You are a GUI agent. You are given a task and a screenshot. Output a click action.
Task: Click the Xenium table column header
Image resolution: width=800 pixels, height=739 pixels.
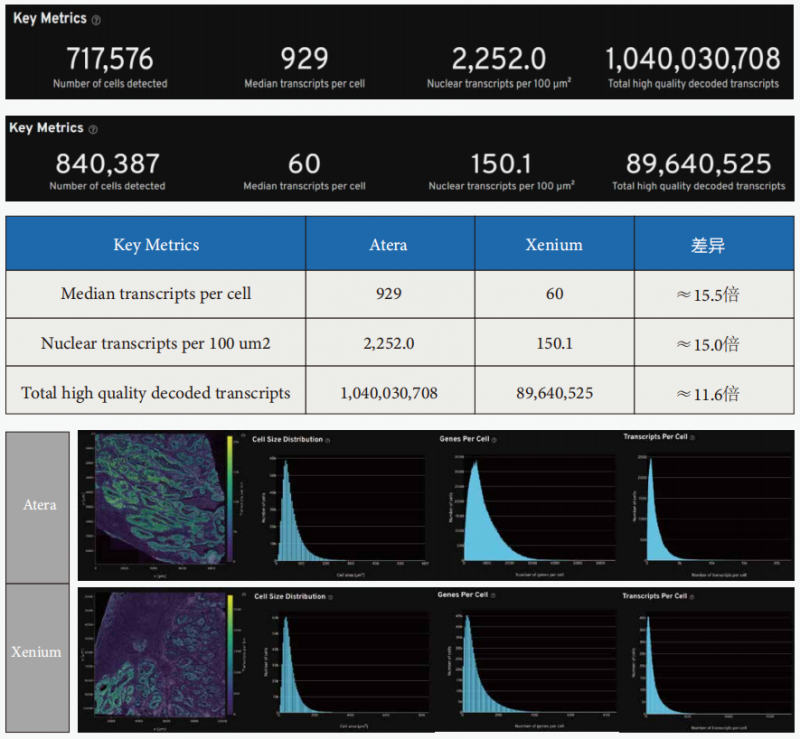point(555,244)
